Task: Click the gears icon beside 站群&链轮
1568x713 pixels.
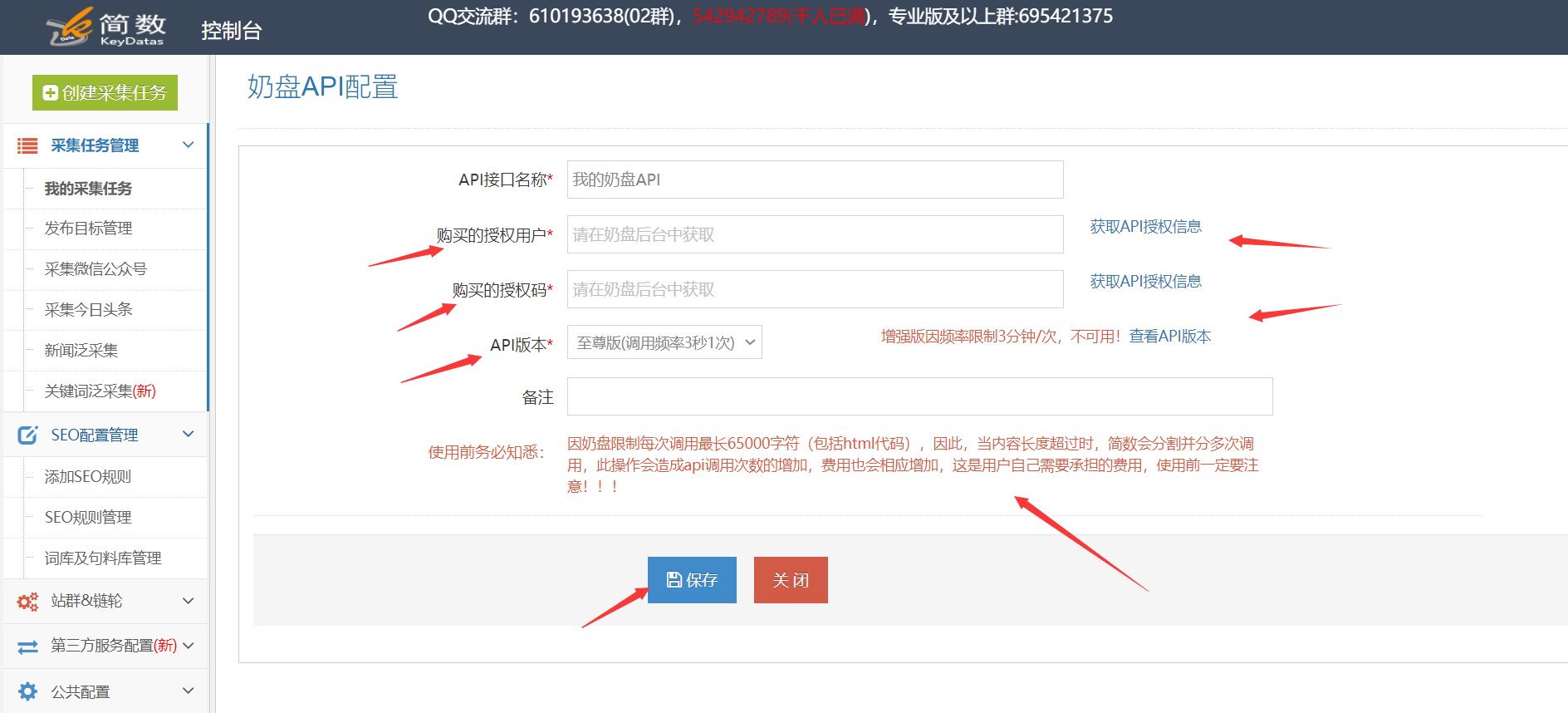Action: 27,602
